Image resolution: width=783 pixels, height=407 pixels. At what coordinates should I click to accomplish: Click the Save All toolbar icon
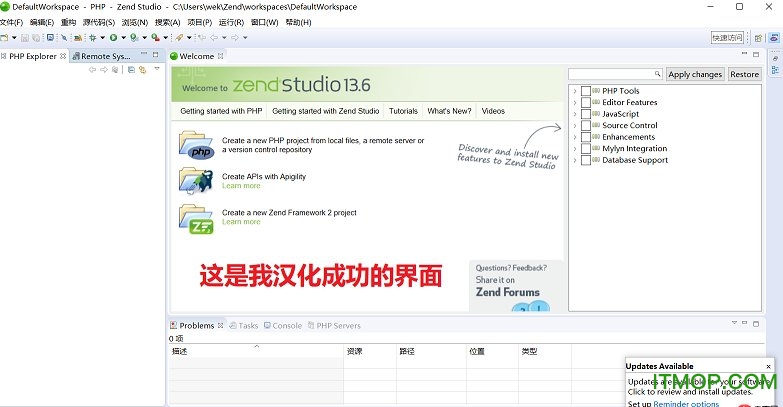point(36,37)
